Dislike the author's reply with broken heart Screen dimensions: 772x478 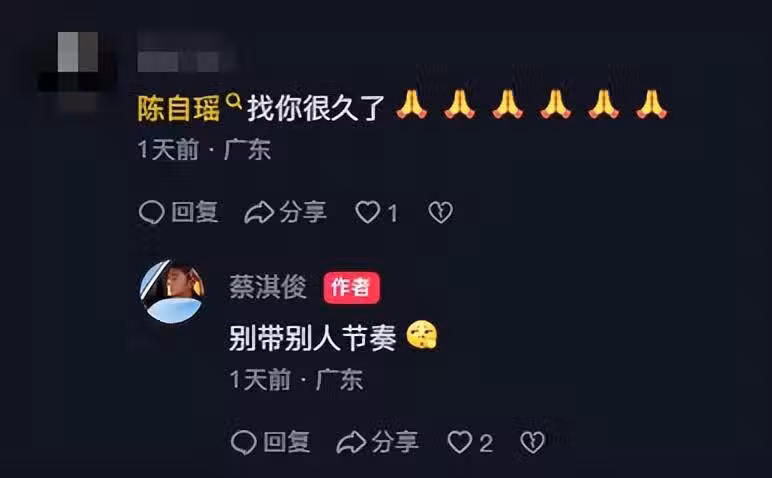point(532,442)
